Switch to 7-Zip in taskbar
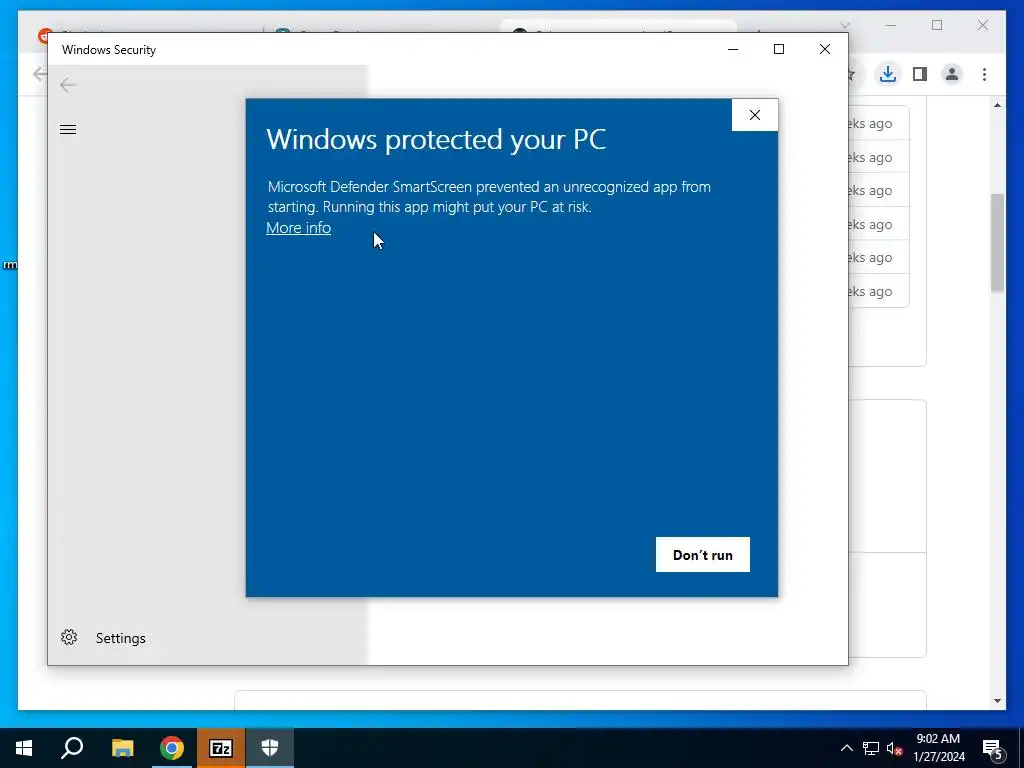This screenshot has height=768, width=1024. coord(221,748)
